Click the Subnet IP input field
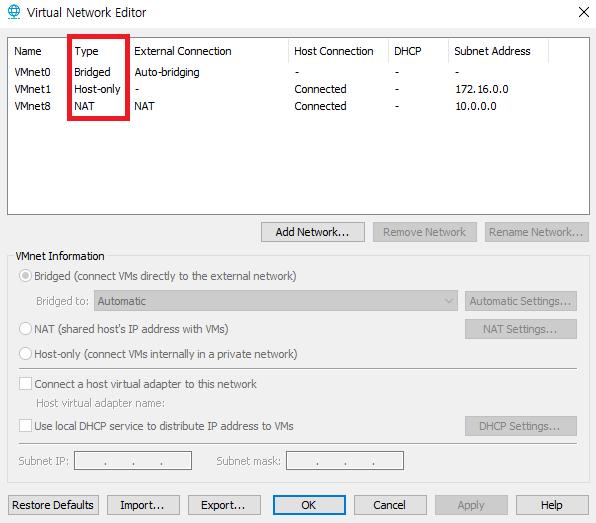The width and height of the screenshot is (596, 523). (133, 461)
